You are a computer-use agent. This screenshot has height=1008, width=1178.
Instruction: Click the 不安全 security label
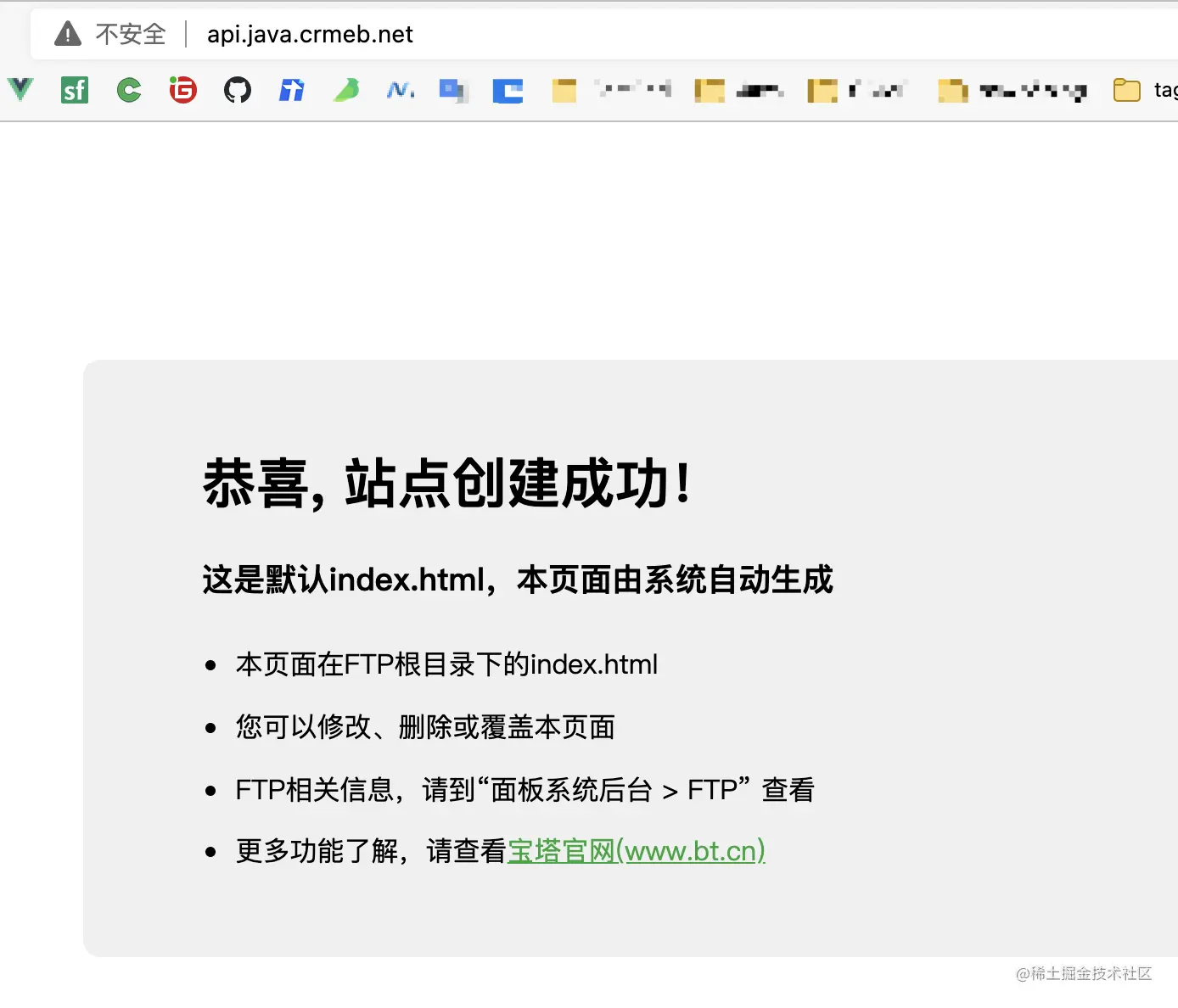[131, 34]
